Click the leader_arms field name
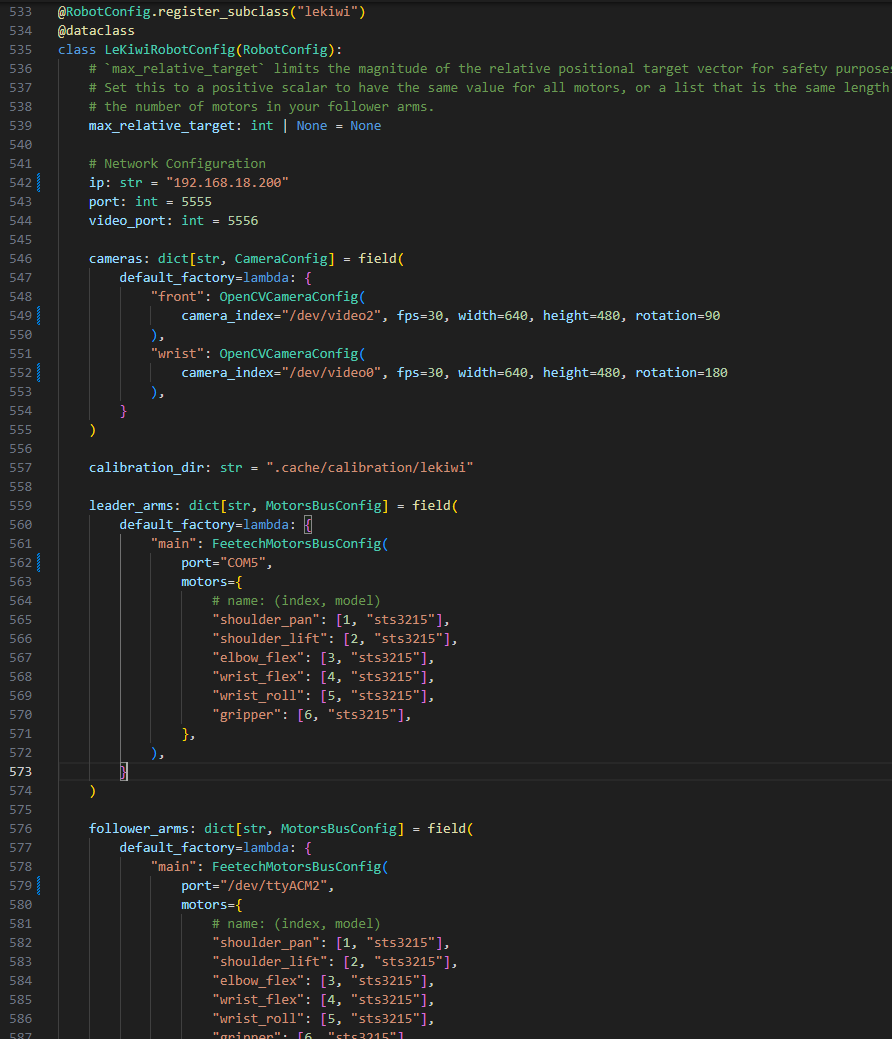The image size is (892, 1039). (x=131, y=506)
